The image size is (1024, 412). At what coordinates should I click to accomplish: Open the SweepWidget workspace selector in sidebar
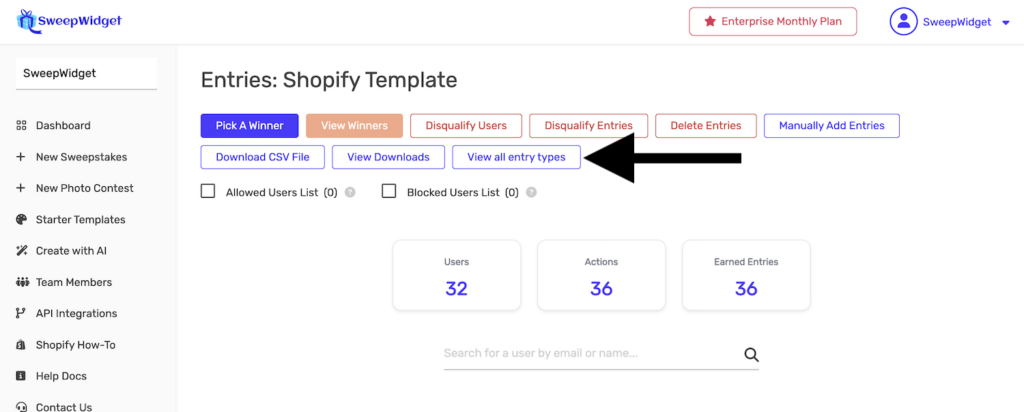[x=86, y=73]
